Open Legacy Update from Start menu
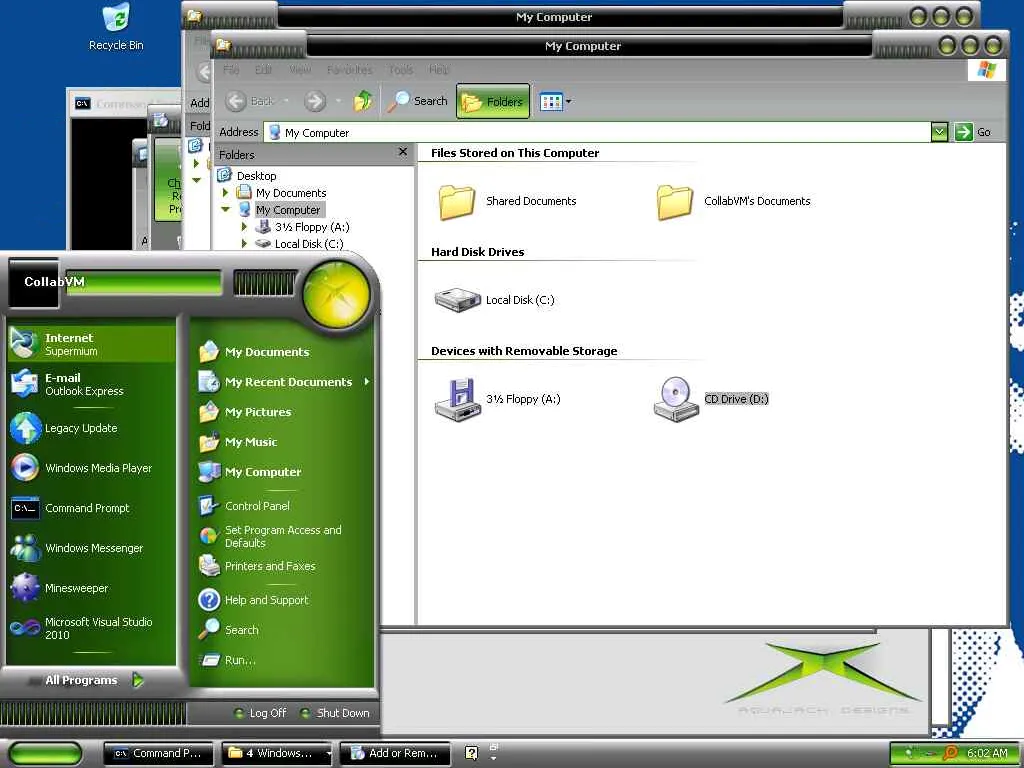1024x768 pixels. coord(91,428)
